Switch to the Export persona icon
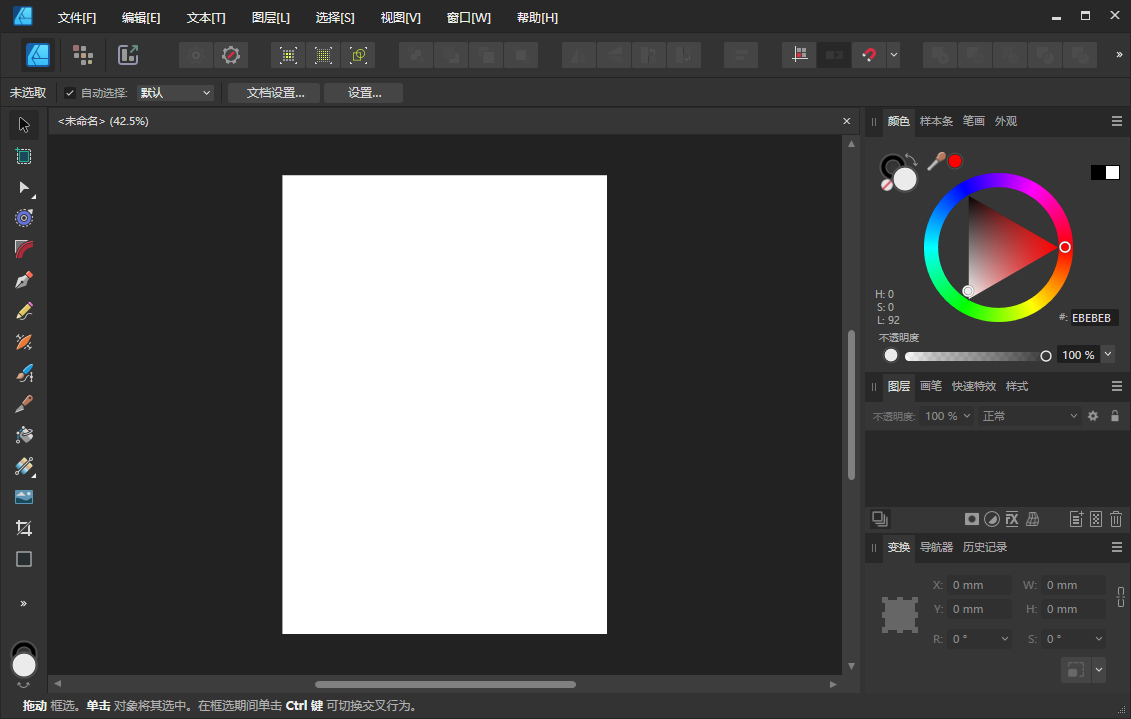1131x719 pixels. [128, 55]
